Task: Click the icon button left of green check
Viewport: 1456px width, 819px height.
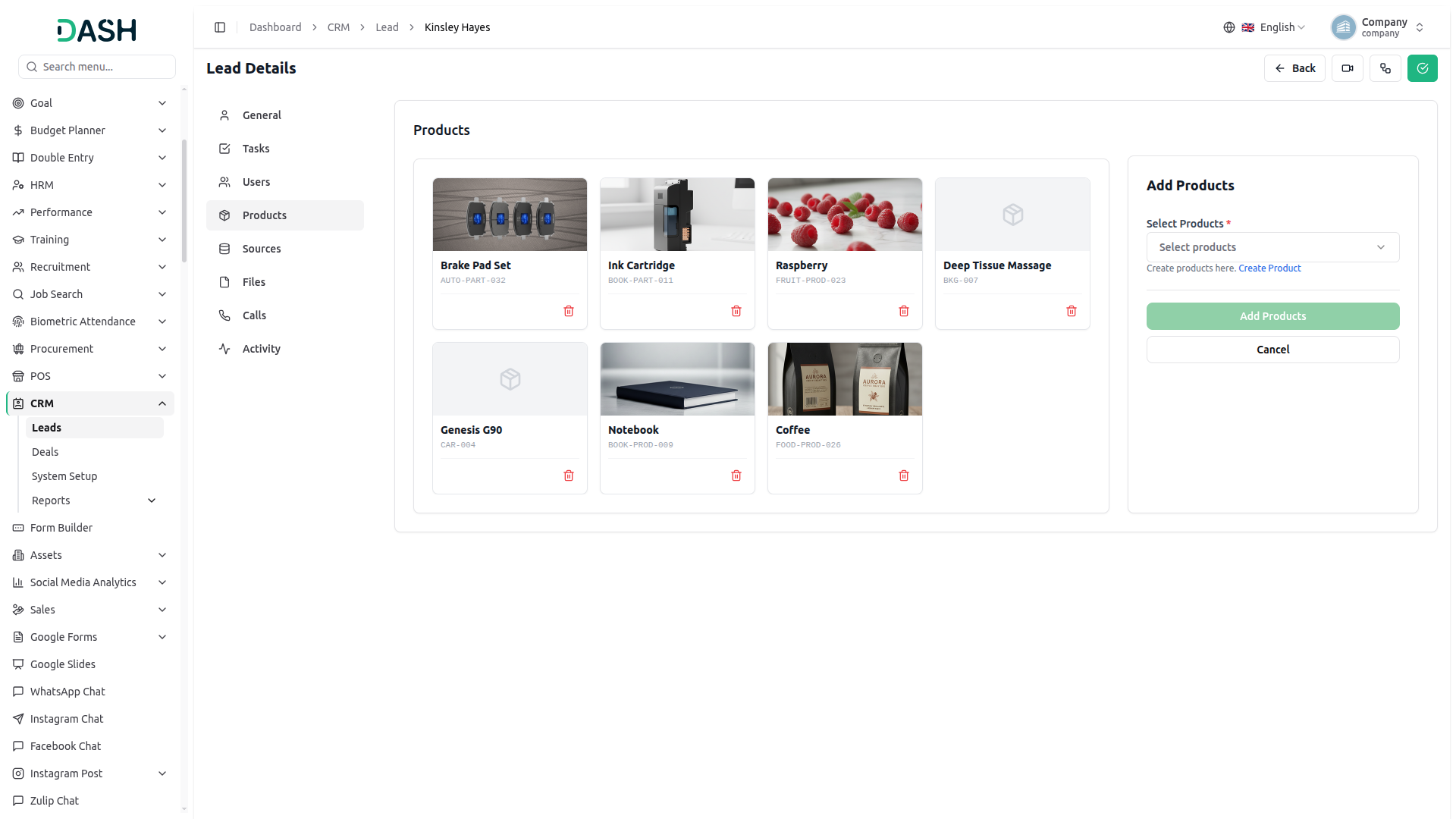Action: click(1385, 68)
